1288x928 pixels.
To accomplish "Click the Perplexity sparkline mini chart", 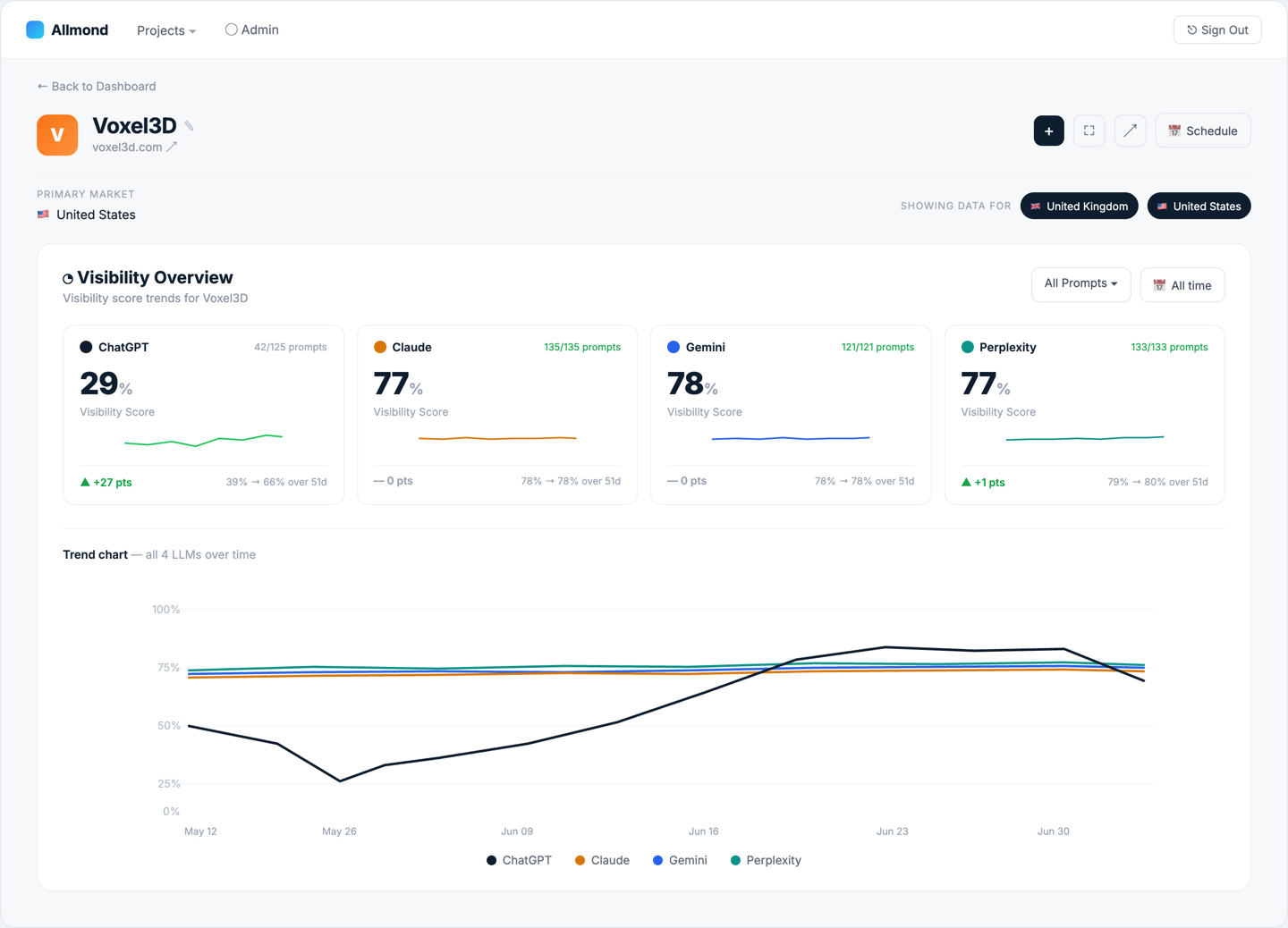I will click(1085, 438).
